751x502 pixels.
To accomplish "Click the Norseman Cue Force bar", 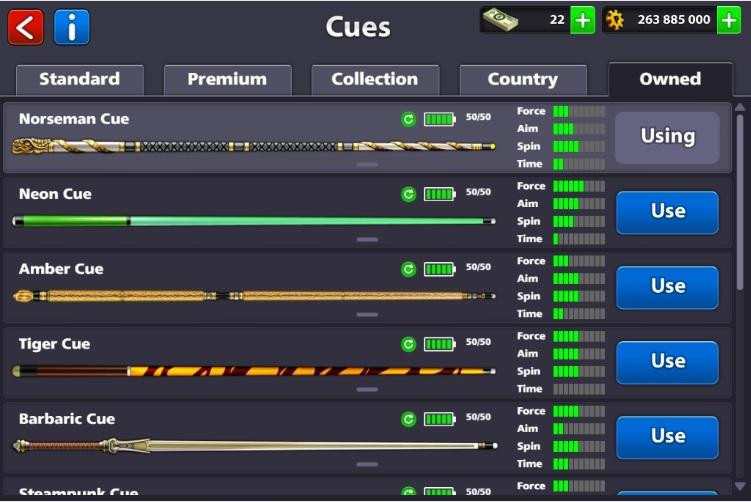I will coord(579,112).
